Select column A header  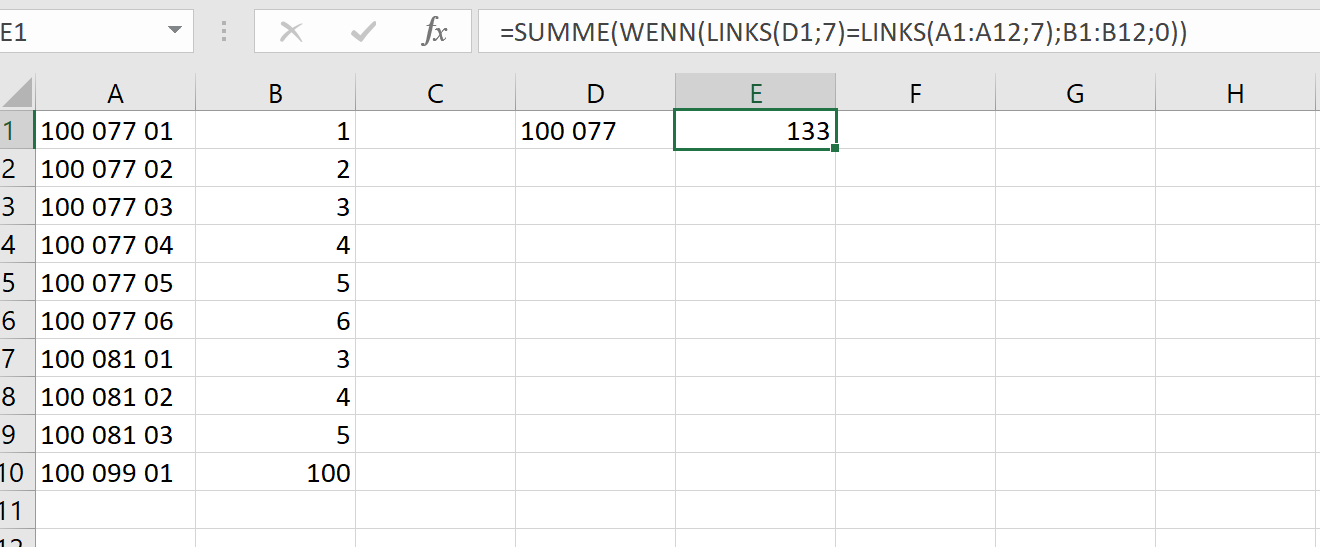[x=116, y=94]
